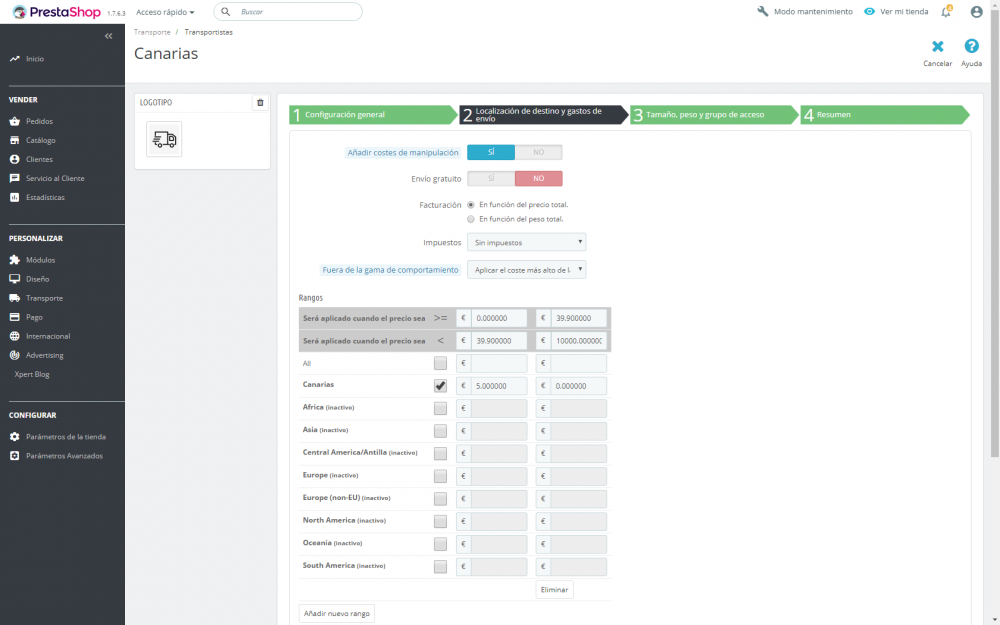The width and height of the screenshot is (1000, 625).
Task: Click the carrier truck logo thumbnail
Action: [x=164, y=139]
